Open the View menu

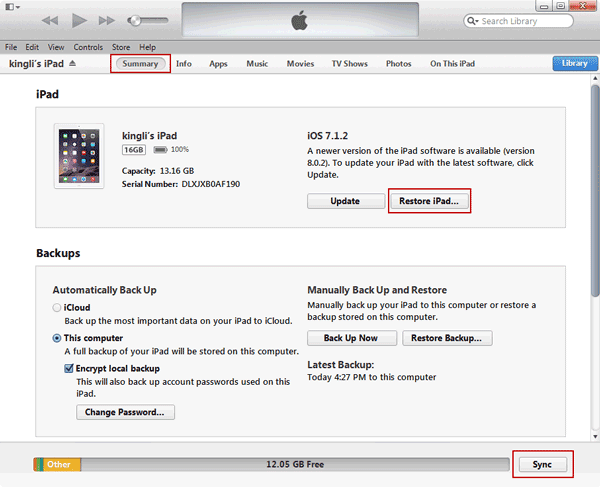pos(56,47)
